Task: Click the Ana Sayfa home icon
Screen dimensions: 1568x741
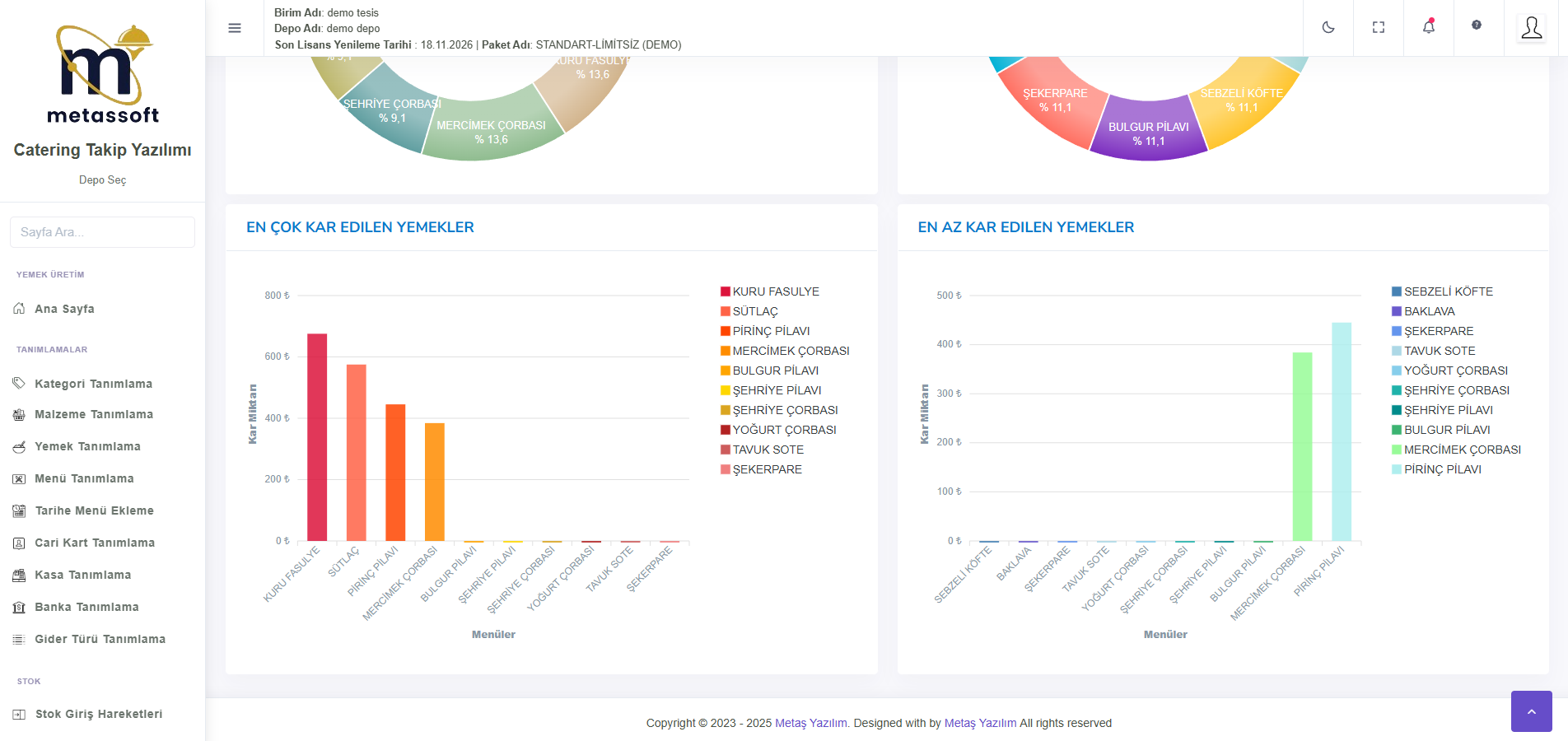Action: tap(20, 309)
